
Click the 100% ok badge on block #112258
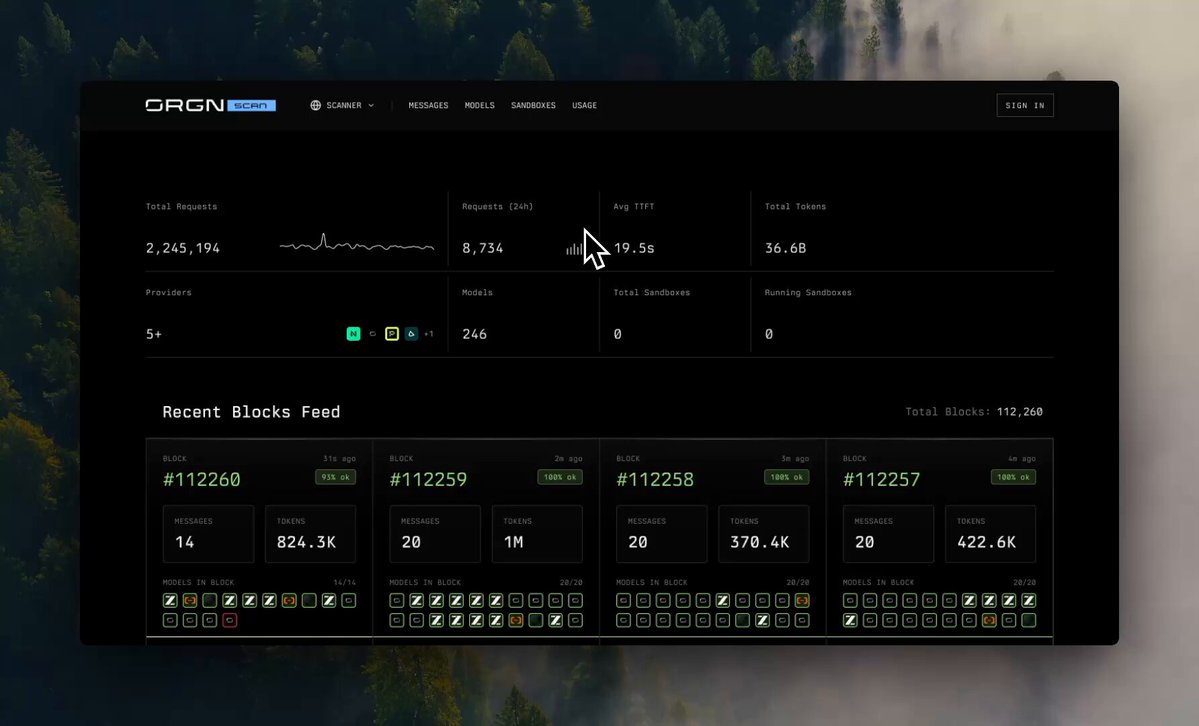point(786,477)
